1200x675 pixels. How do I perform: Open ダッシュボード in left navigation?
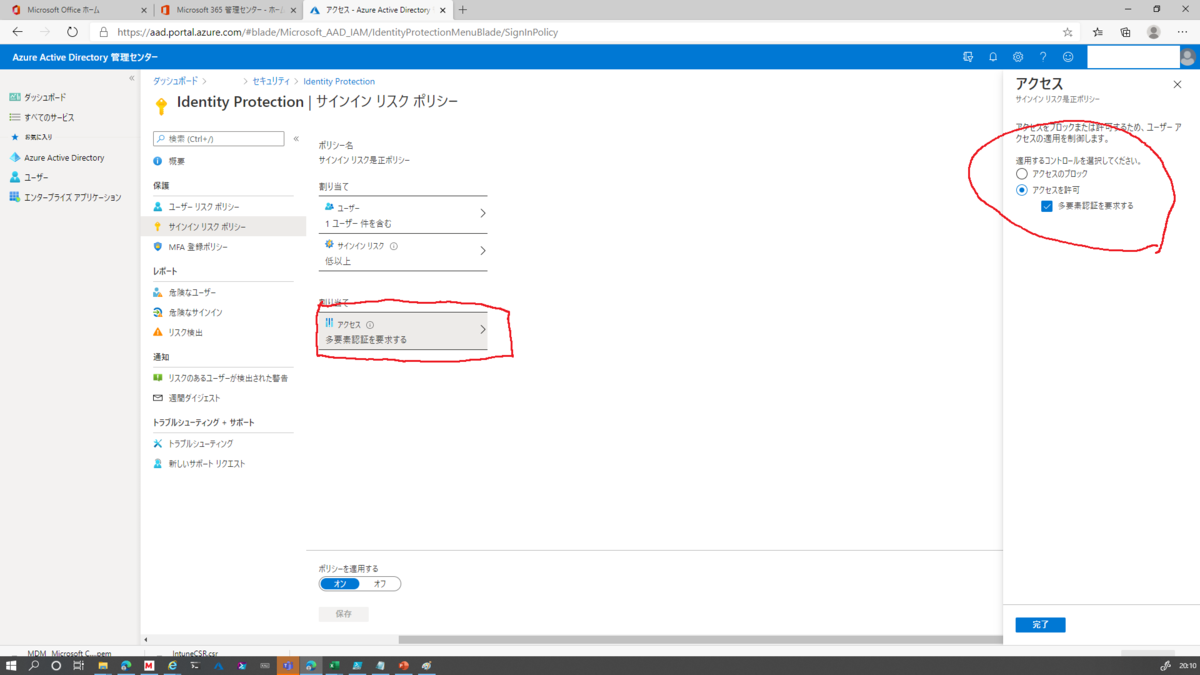pyautogui.click(x=45, y=97)
